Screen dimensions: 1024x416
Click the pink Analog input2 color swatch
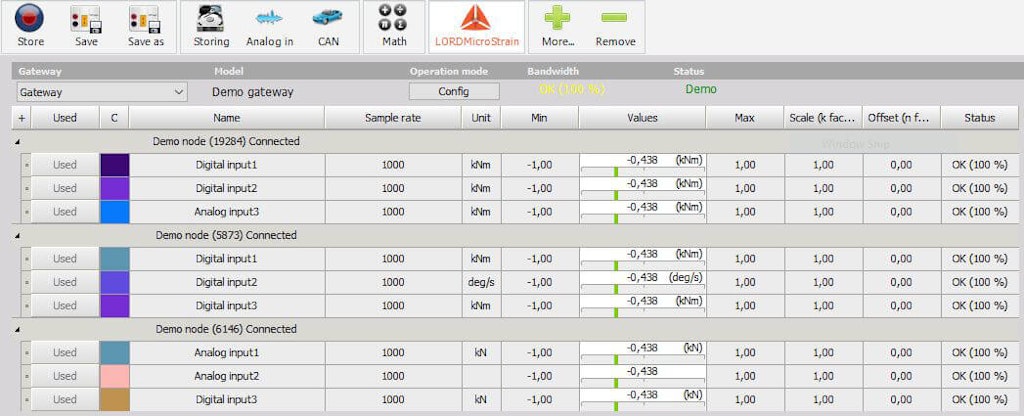pos(114,376)
